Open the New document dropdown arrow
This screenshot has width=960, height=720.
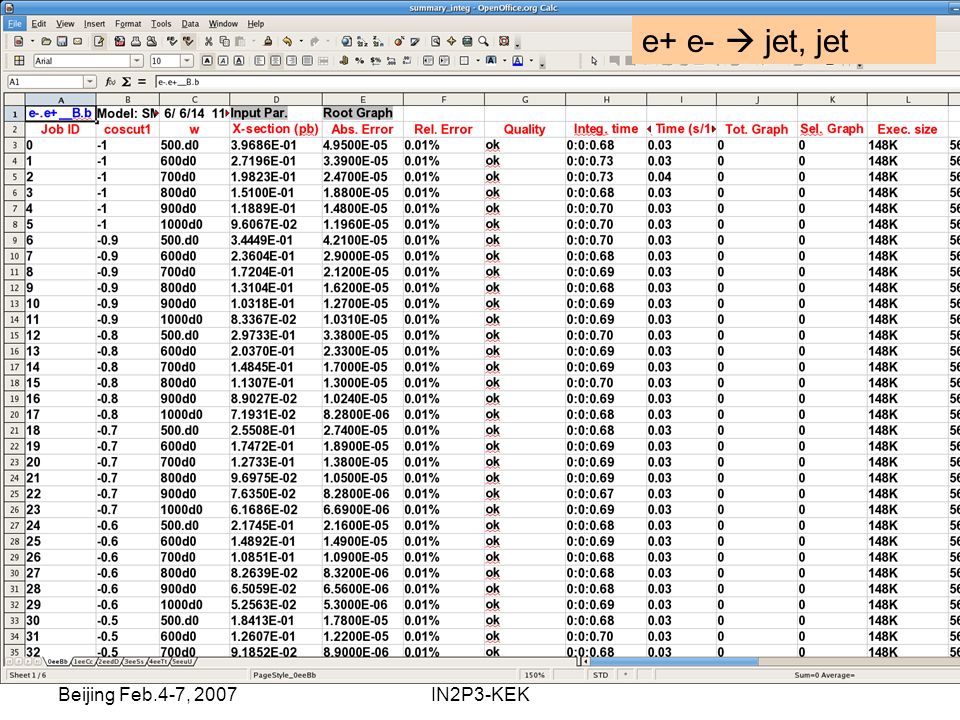pos(32,41)
